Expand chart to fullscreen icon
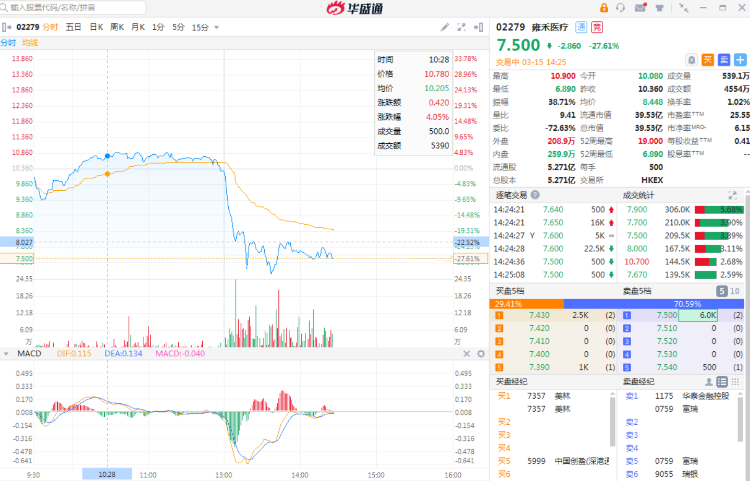The image size is (750, 481). [x=462, y=27]
